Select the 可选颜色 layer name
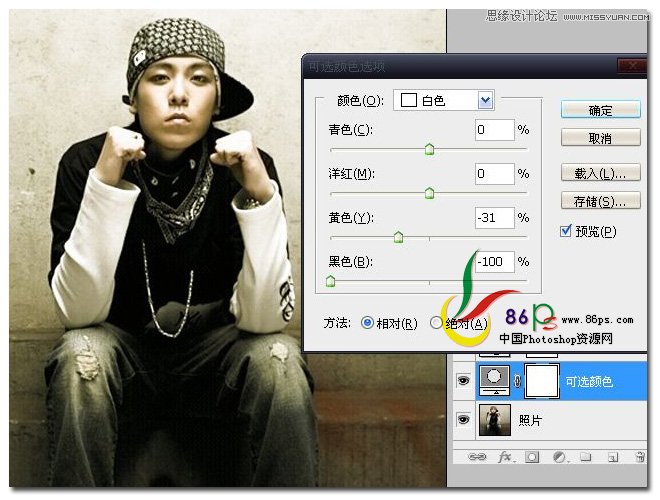Screen dimensions: 660x500 pos(588,381)
